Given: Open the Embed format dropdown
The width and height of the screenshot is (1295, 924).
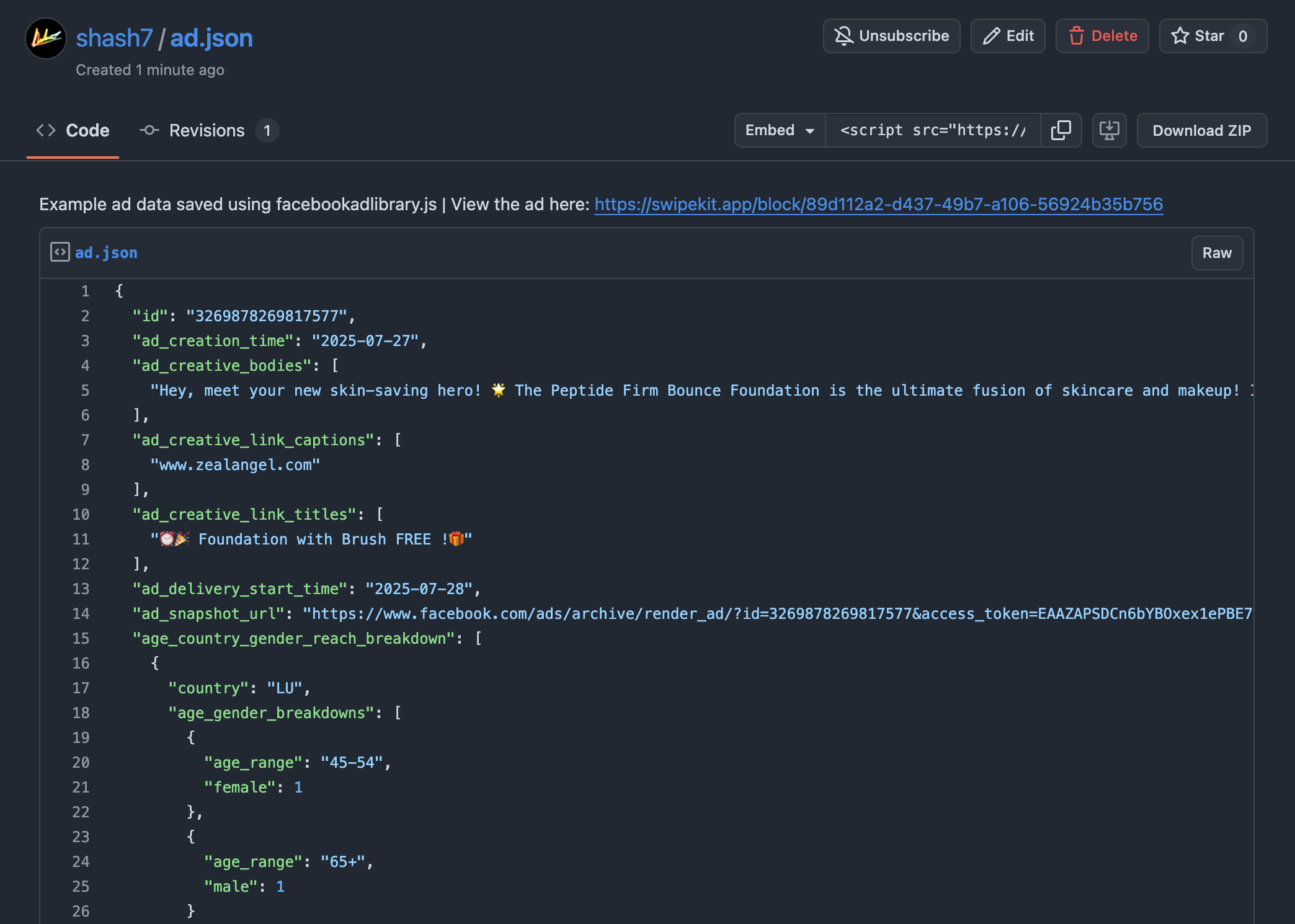Looking at the screenshot, I should 779,130.
